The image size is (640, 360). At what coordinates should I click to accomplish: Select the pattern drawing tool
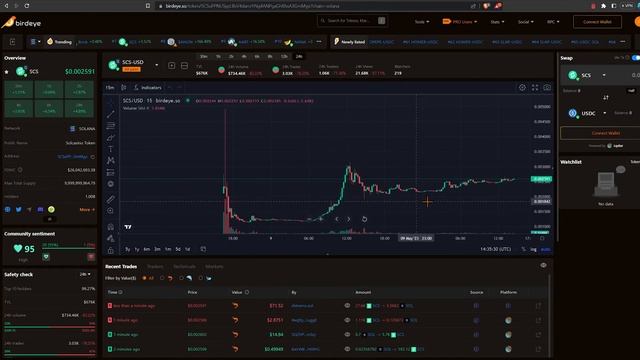pyautogui.click(x=111, y=160)
